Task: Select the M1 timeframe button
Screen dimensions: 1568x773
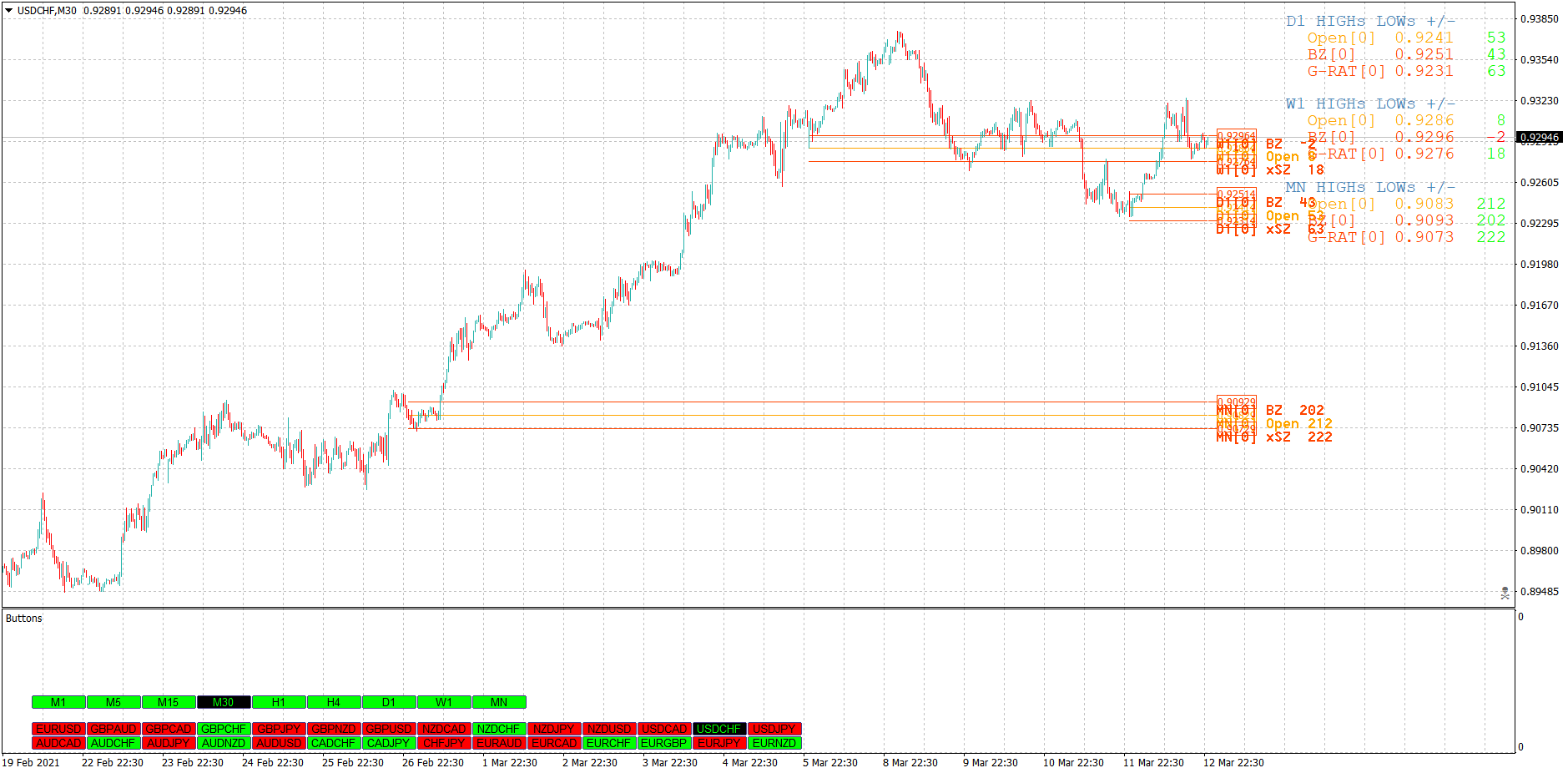Action: (58, 701)
